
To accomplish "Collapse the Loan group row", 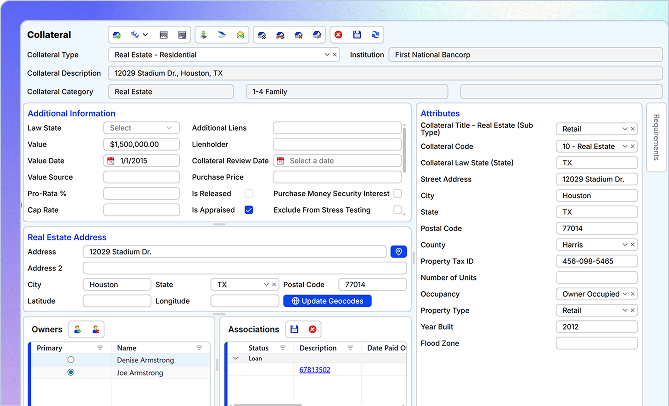I will coord(236,358).
